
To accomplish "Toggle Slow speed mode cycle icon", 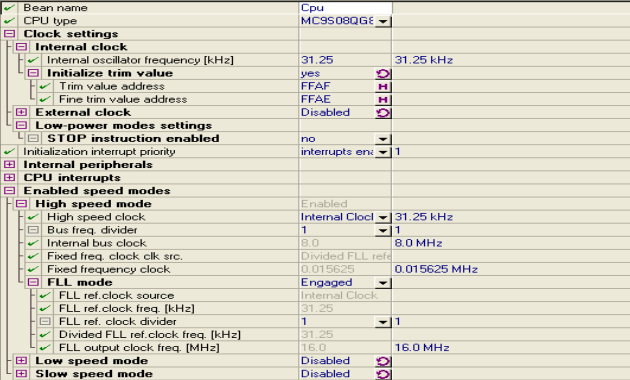I will pos(383,374).
